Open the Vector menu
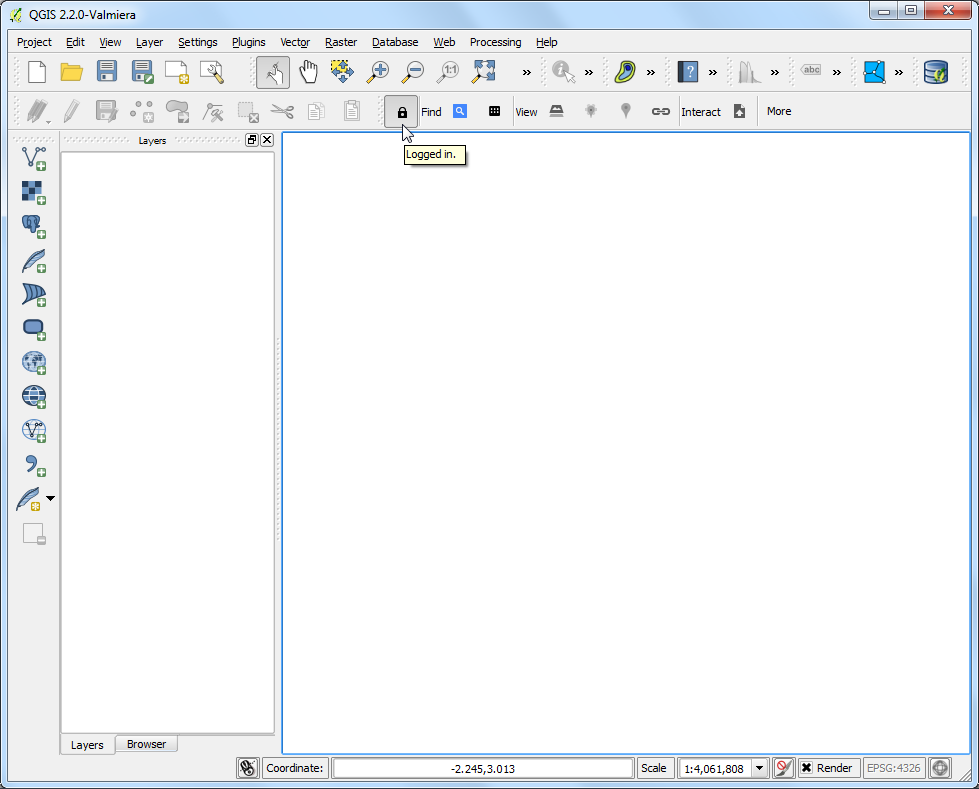This screenshot has height=789, width=979. [295, 42]
